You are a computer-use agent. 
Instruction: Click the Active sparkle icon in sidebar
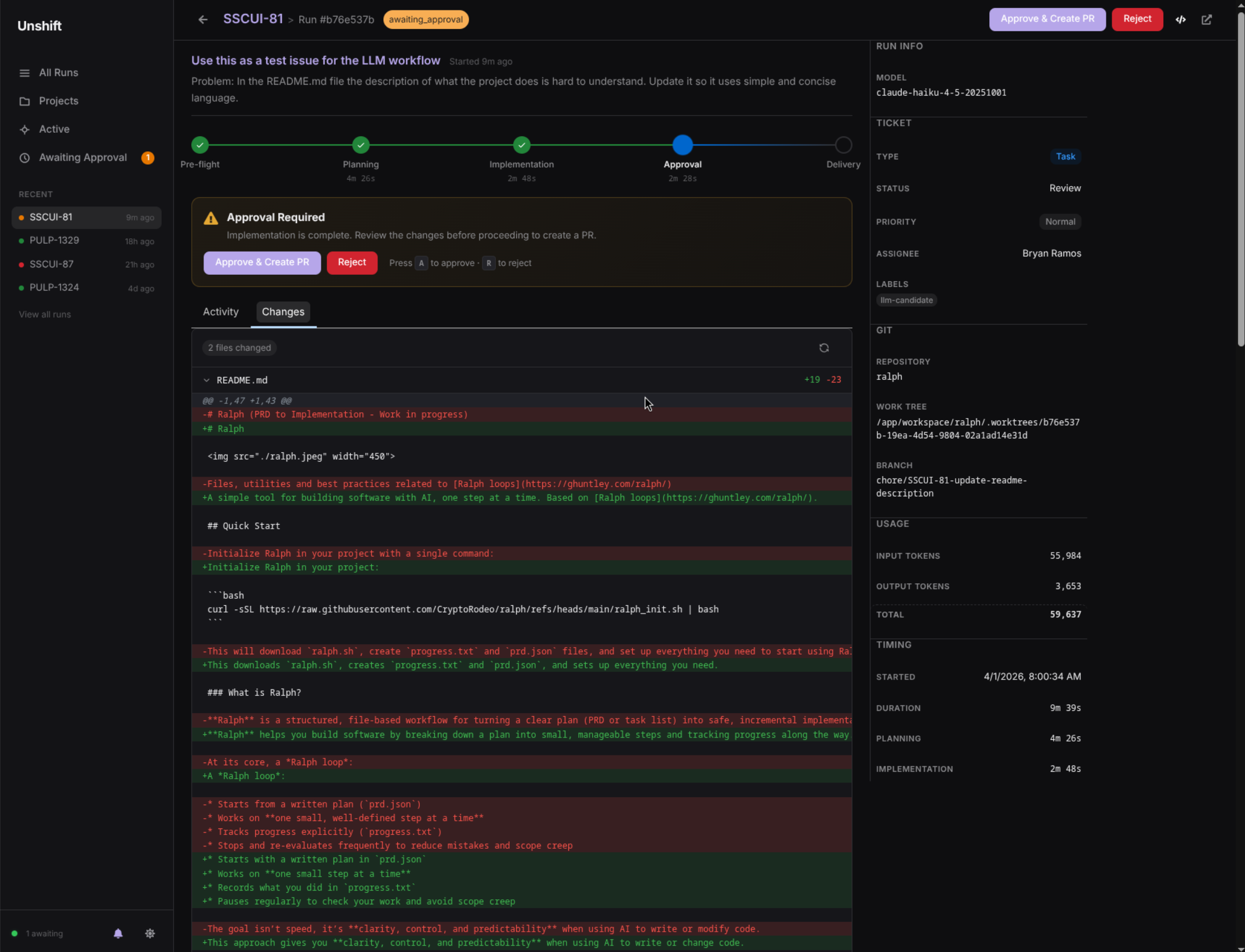click(x=24, y=129)
